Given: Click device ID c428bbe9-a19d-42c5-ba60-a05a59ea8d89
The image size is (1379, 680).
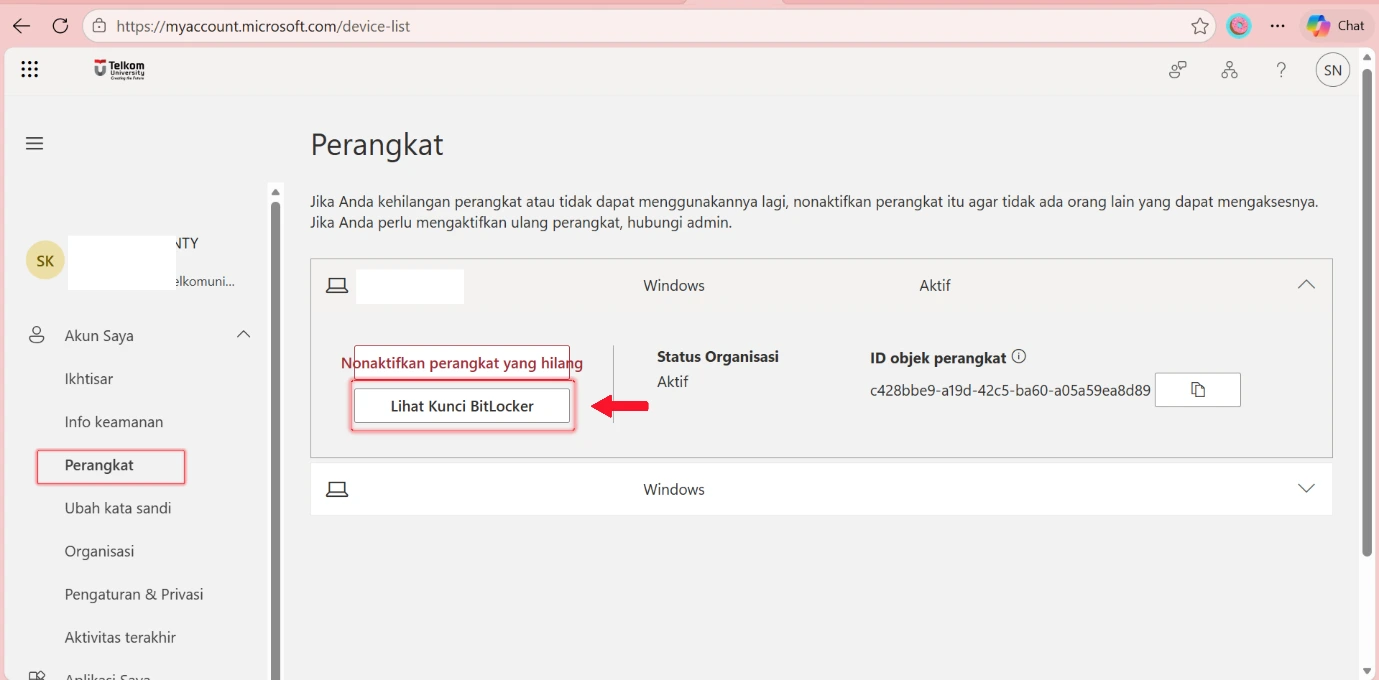Looking at the screenshot, I should (1010, 390).
